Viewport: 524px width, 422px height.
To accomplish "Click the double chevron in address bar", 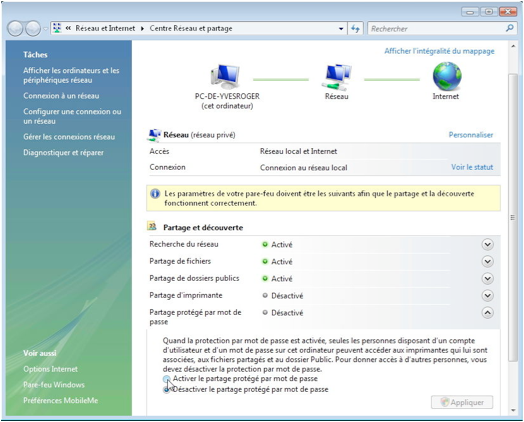I will [x=68, y=28].
